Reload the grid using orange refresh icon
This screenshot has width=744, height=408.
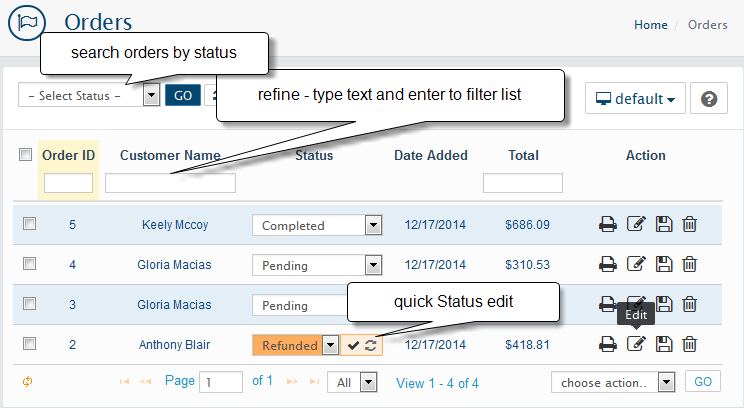[x=28, y=381]
